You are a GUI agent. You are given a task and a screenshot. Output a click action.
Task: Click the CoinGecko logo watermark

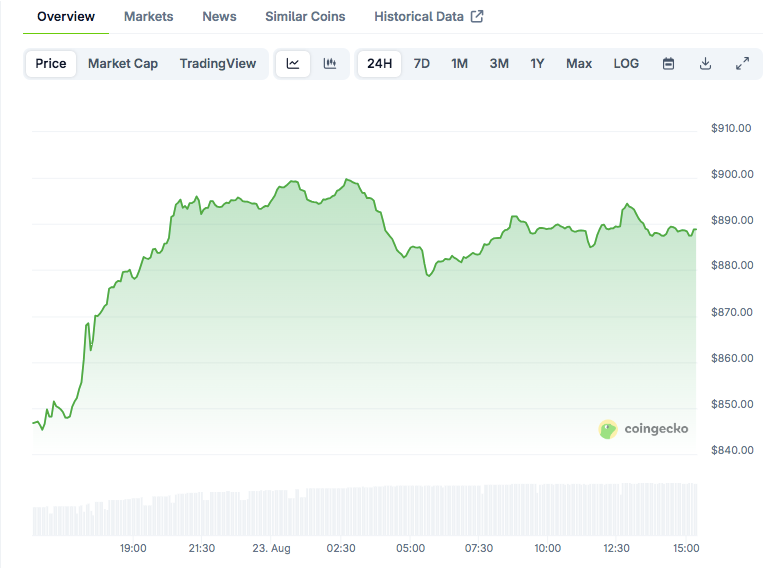pyautogui.click(x=643, y=429)
